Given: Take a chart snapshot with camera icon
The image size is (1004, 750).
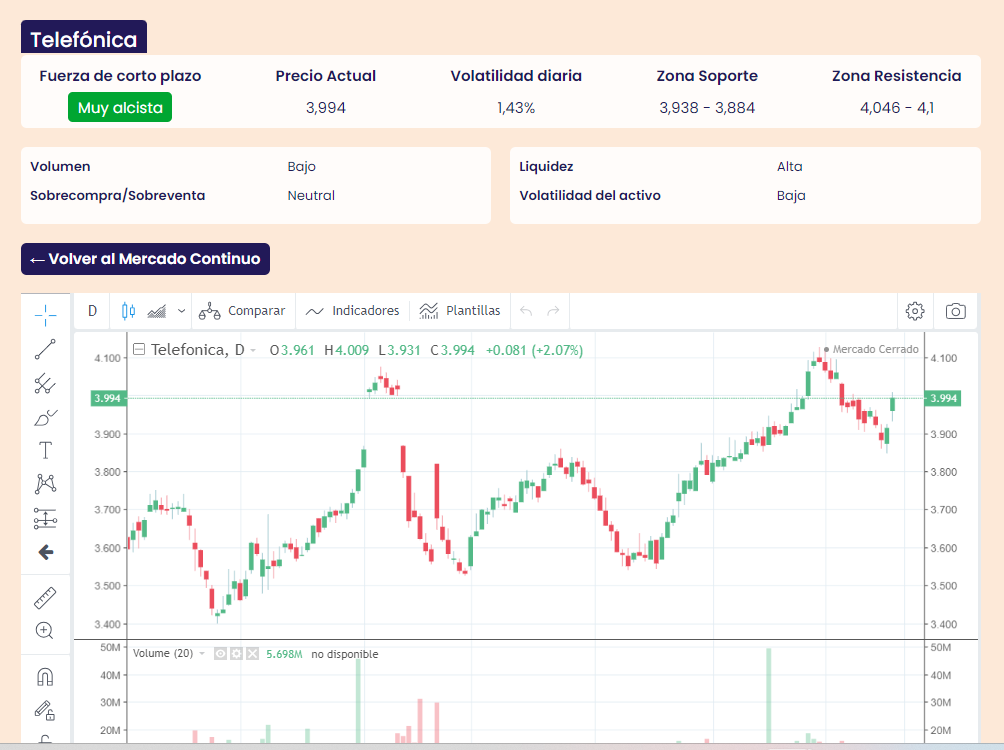Looking at the screenshot, I should click(x=956, y=311).
